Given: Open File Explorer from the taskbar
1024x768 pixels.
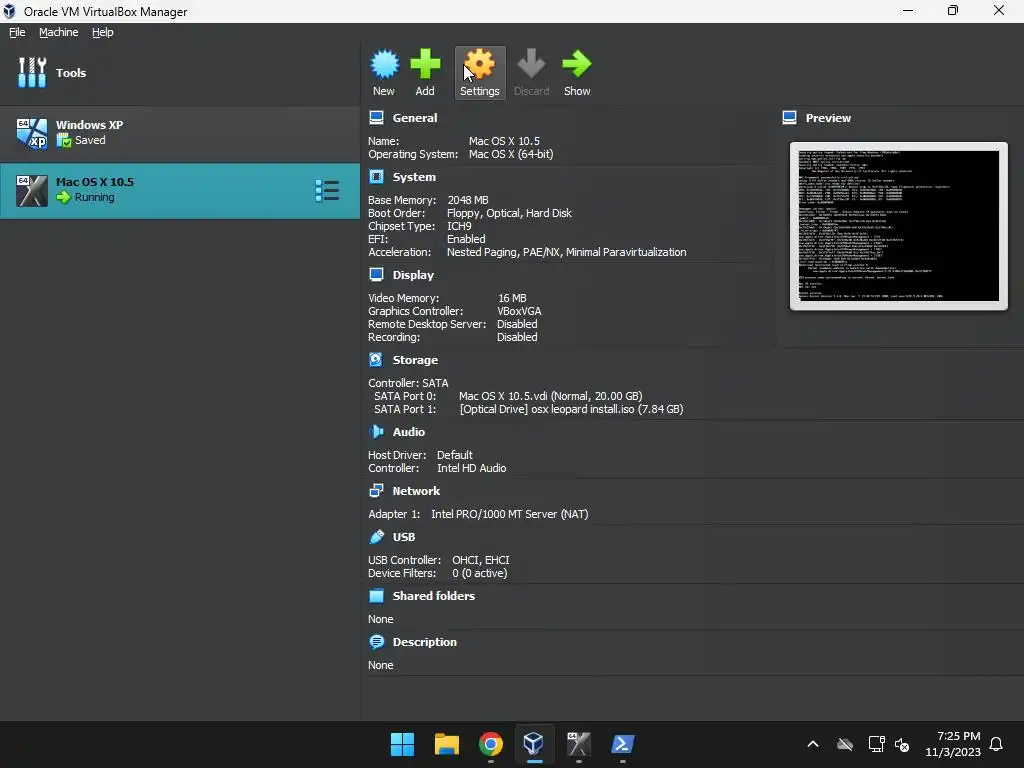Looking at the screenshot, I should (x=447, y=744).
